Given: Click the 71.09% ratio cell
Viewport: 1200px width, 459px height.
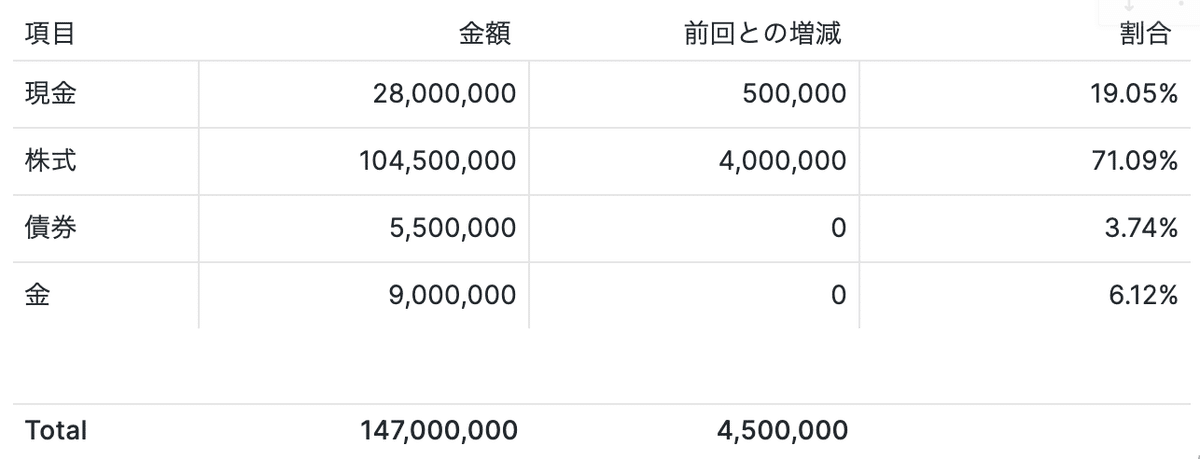Looking at the screenshot, I should tap(1134, 161).
